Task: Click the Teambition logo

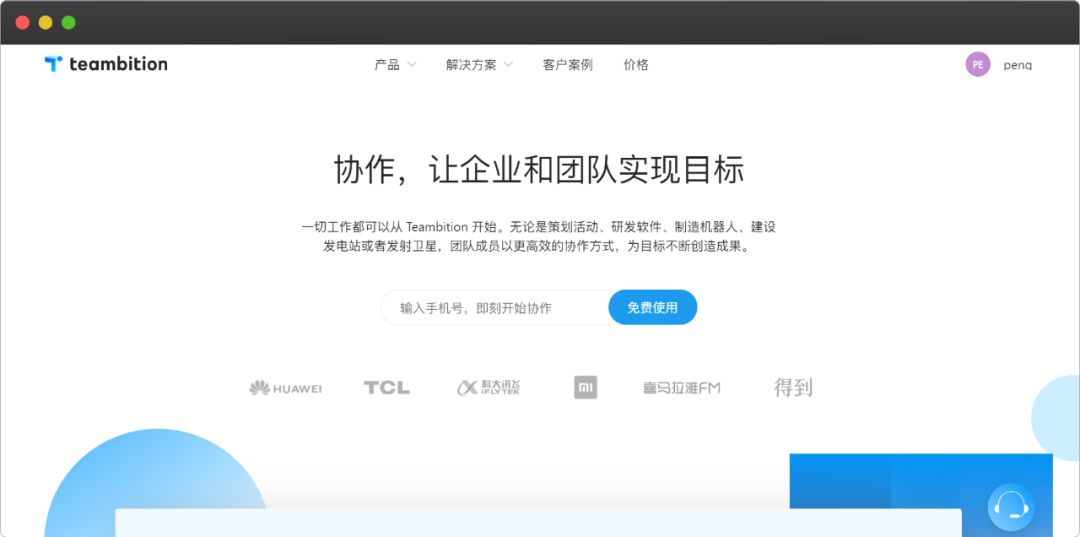Action: click(x=105, y=64)
